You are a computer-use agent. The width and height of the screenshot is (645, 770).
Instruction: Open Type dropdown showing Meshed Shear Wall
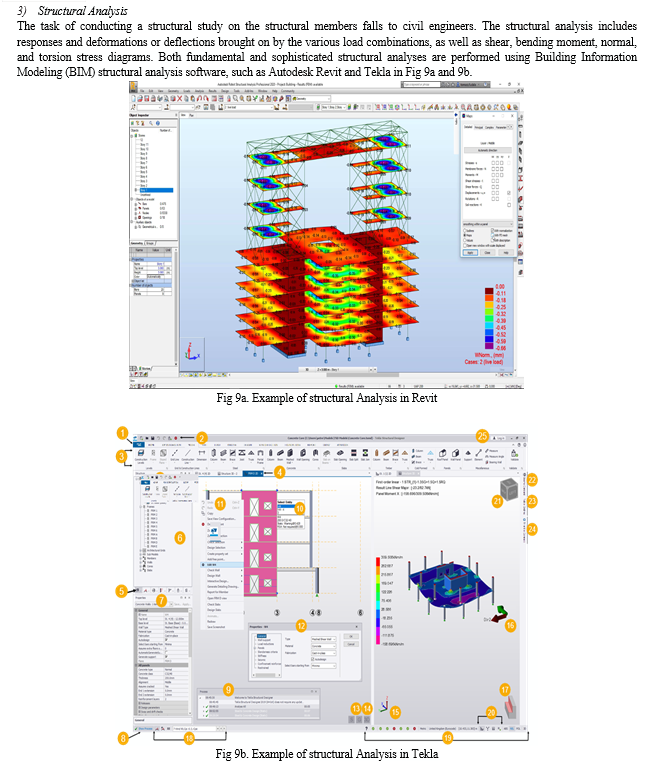324,639
